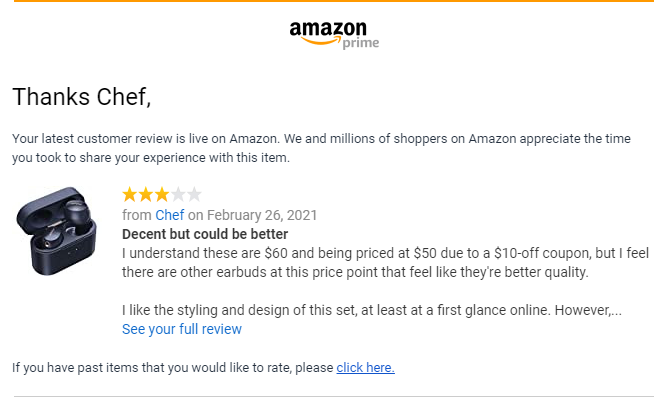Click 'If you have past items' text
This screenshot has width=666, height=397.
[x=172, y=368]
